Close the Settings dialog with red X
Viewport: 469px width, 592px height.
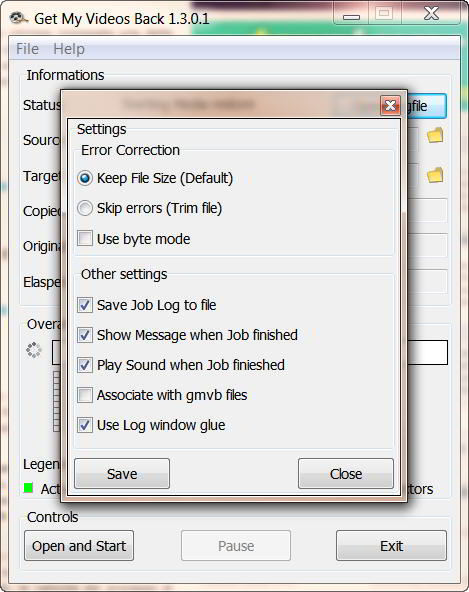pos(390,105)
